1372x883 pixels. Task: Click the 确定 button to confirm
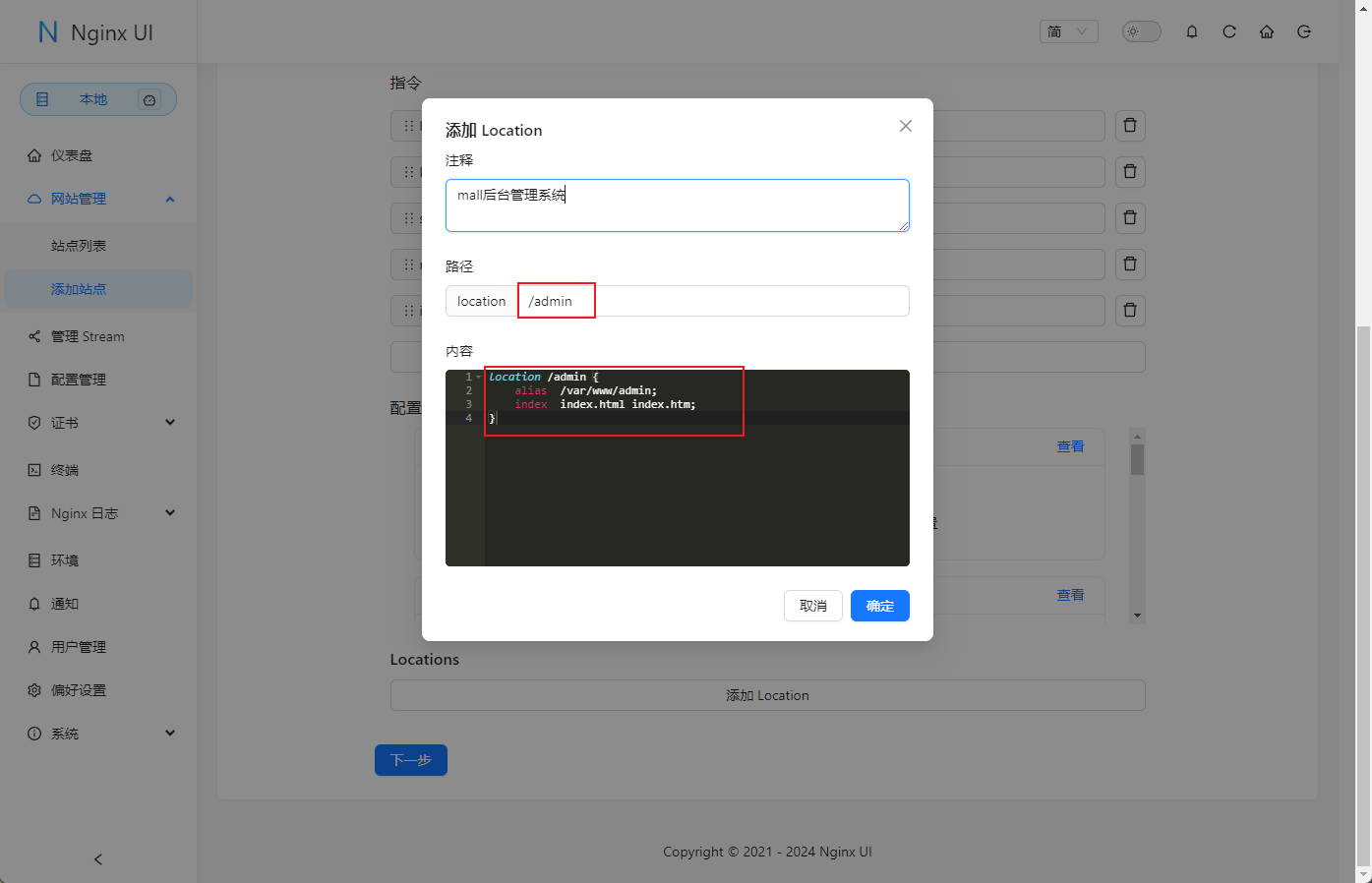click(x=879, y=606)
